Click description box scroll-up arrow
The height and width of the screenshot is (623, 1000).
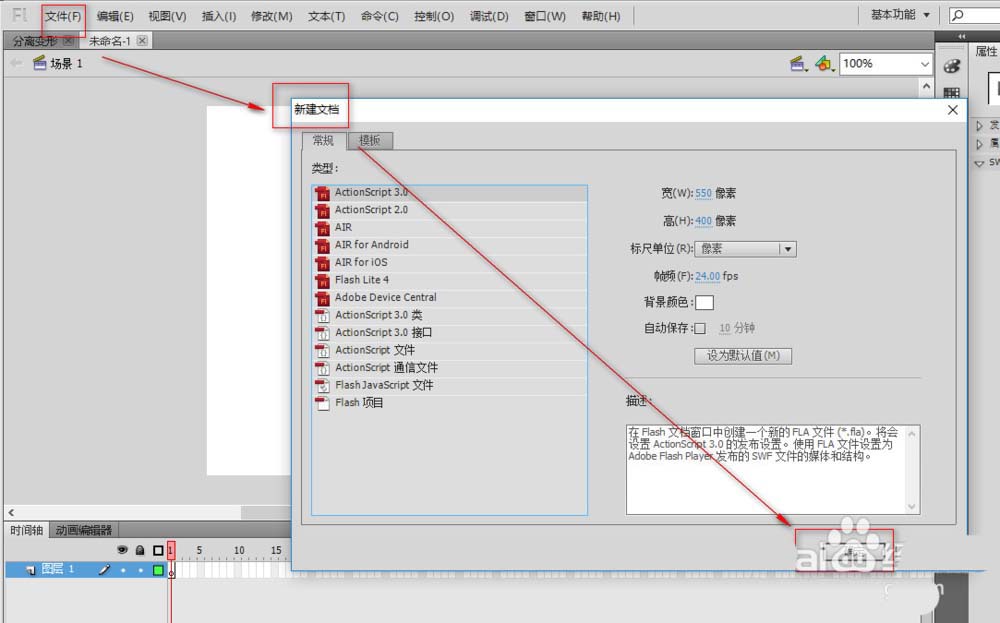point(912,434)
